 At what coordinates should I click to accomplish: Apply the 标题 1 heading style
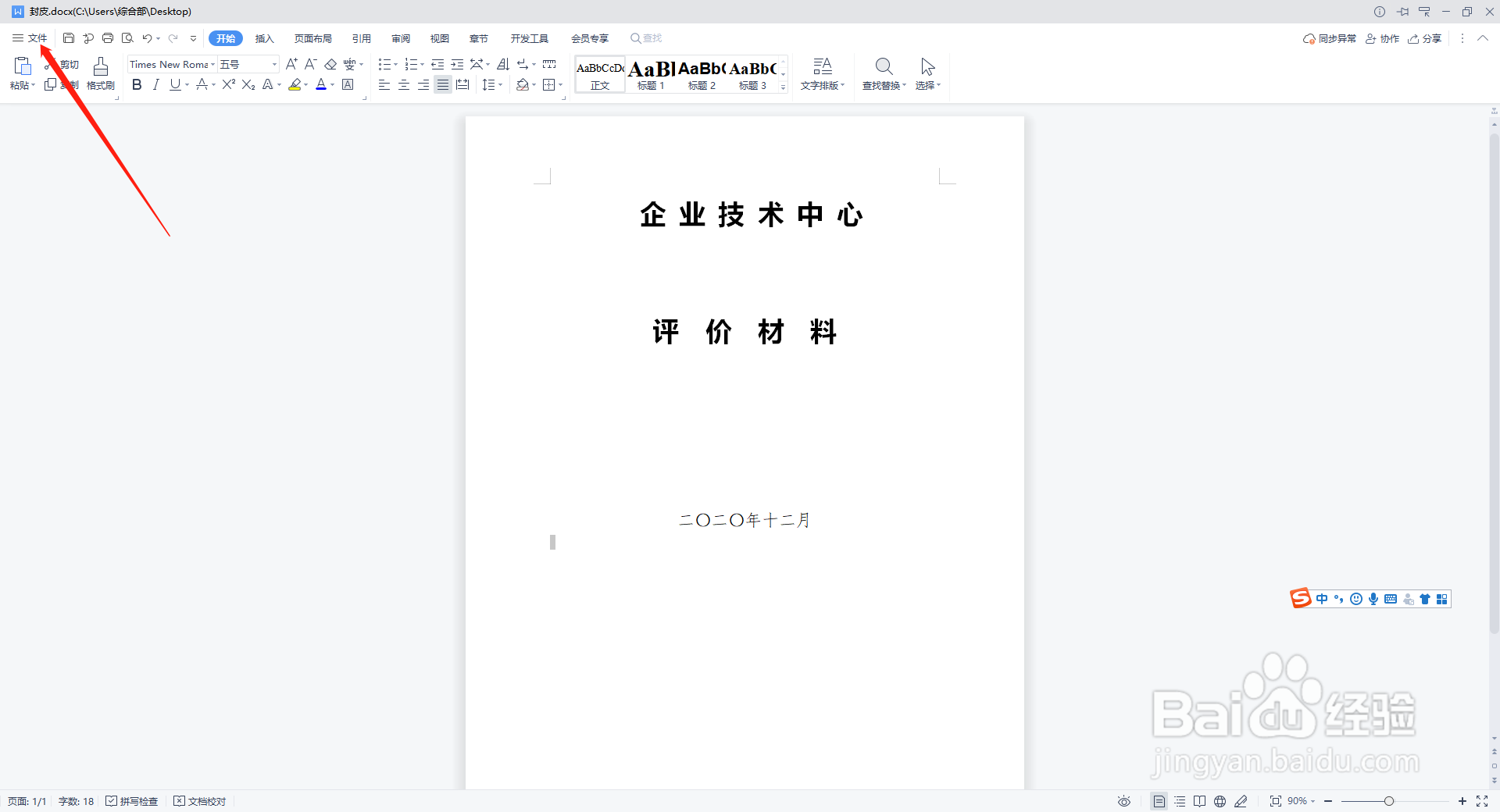tap(651, 74)
